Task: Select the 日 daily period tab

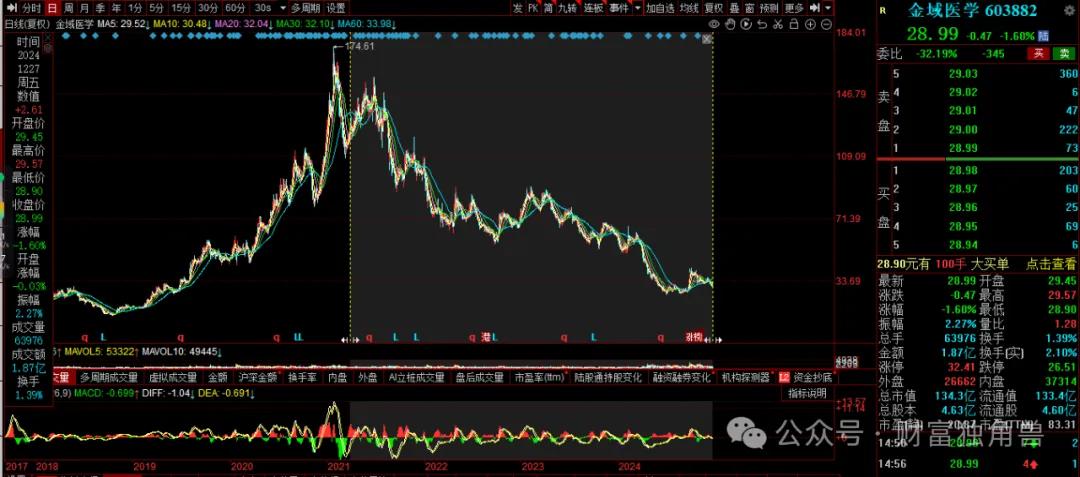Action: (52, 8)
